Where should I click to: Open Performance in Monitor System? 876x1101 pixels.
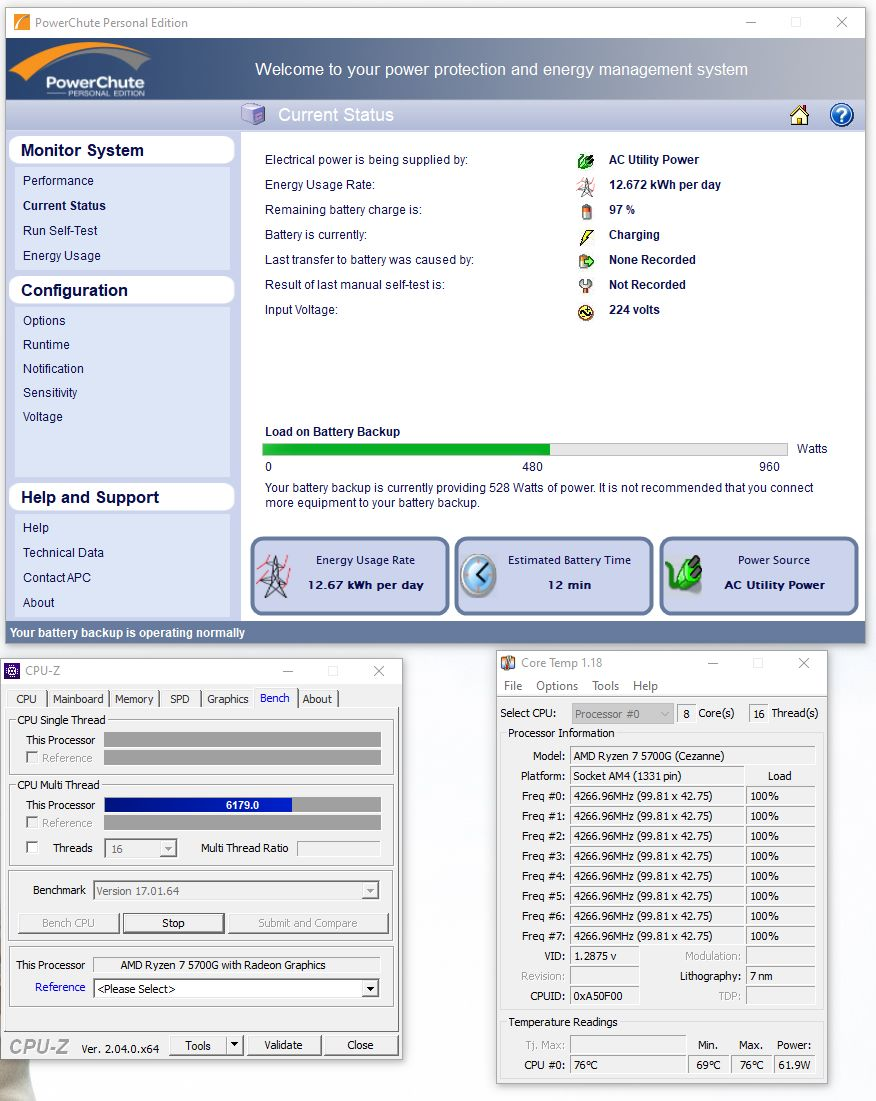[58, 181]
